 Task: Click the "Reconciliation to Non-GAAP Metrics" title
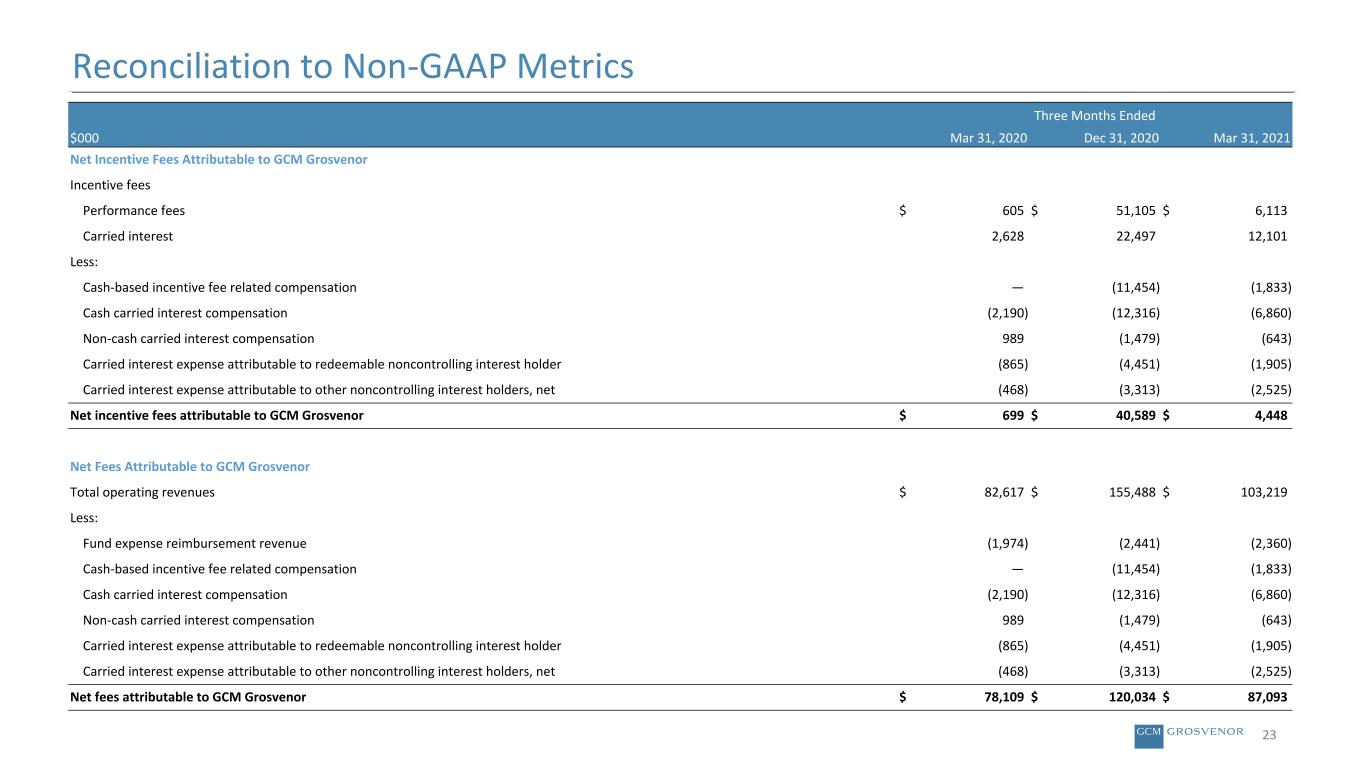353,66
